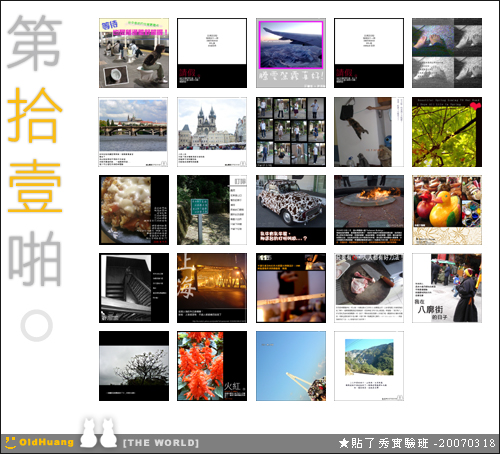
Task: Open the second 請假 thumbnail beside feet collage
Action: (369, 53)
